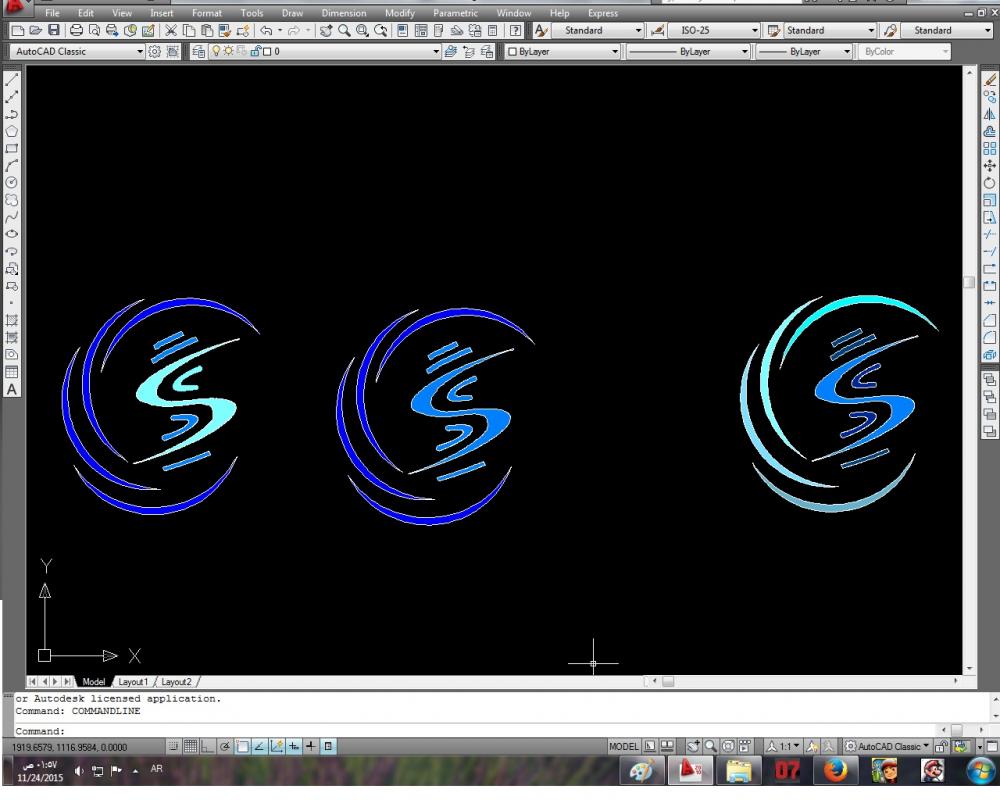The height and width of the screenshot is (800, 1000).
Task: Click the Plot (print) icon
Action: (76, 30)
